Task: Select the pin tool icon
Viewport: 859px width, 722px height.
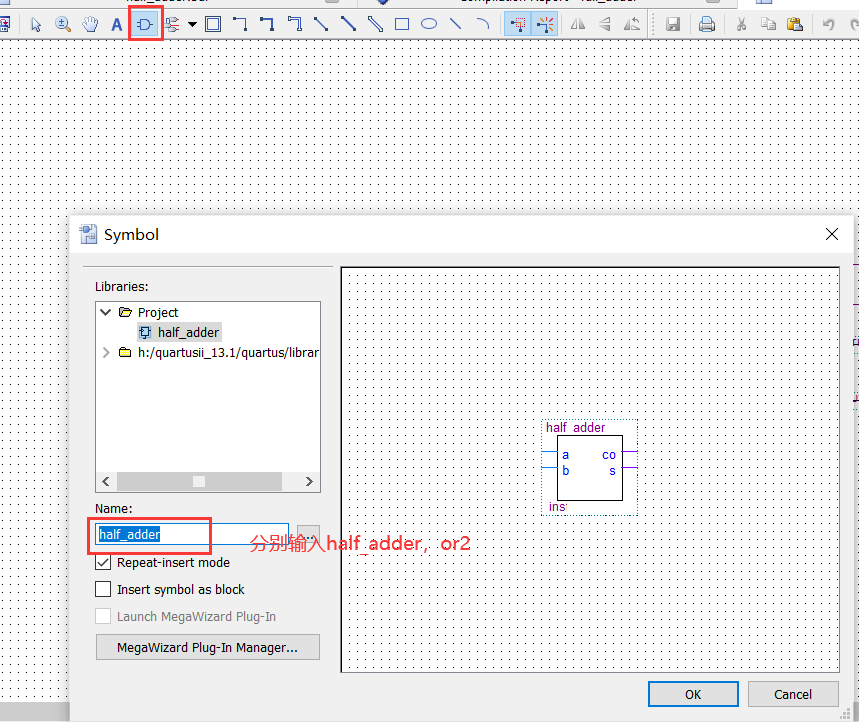Action: (172, 25)
